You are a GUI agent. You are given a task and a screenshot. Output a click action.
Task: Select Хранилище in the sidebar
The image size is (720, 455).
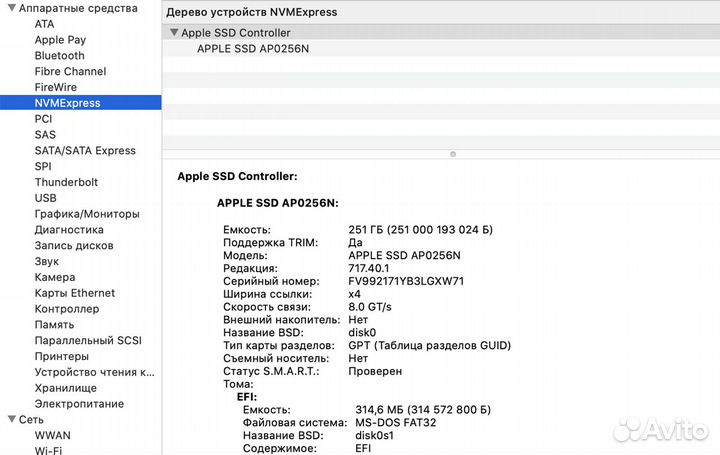point(66,388)
